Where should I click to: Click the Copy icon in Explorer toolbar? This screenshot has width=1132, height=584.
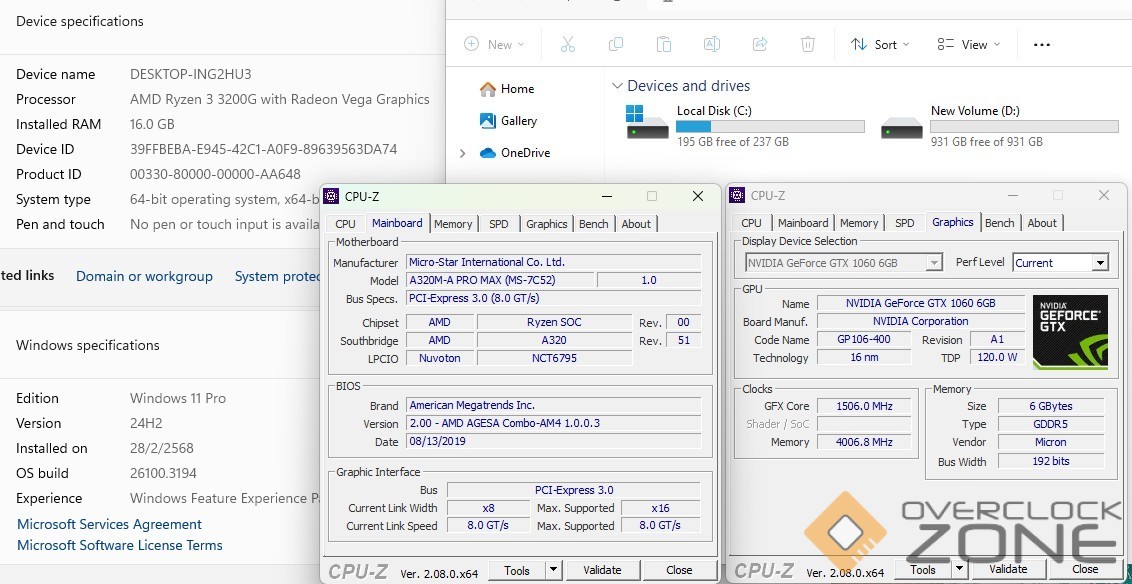point(616,44)
